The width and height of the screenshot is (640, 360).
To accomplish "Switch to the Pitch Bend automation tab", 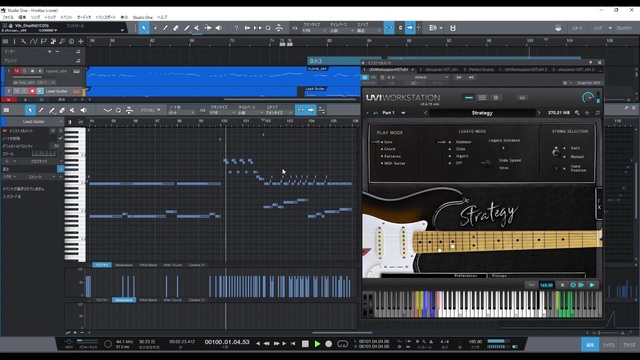I will 148,265.
